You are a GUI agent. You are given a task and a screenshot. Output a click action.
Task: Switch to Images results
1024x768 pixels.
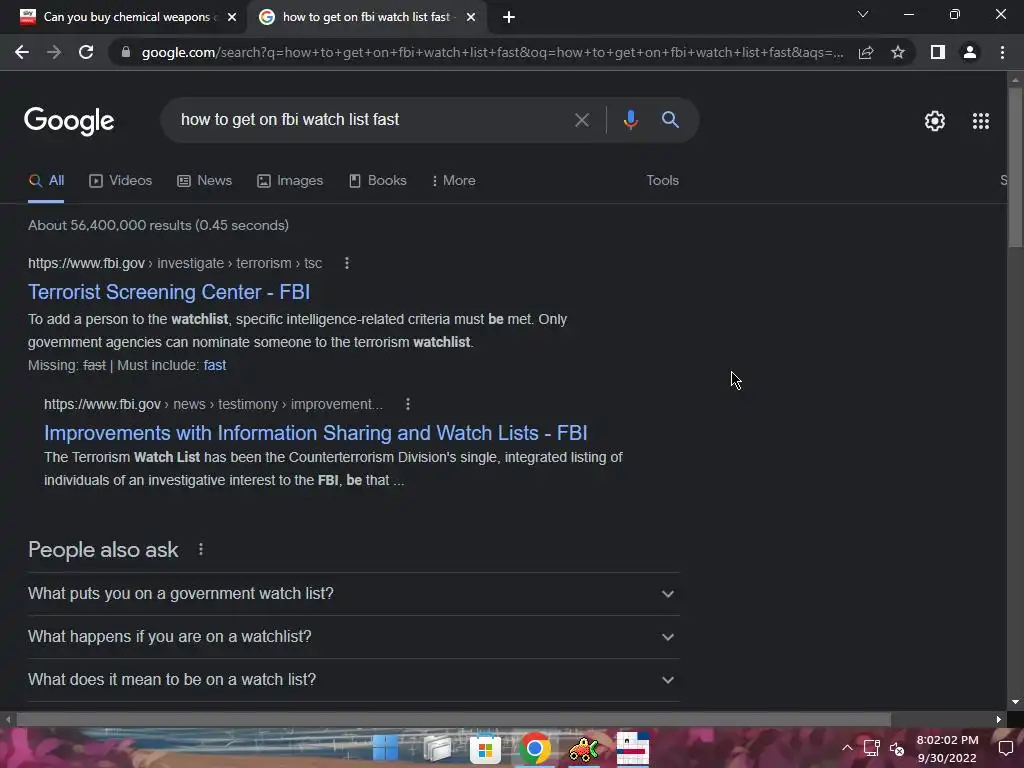tap(290, 181)
